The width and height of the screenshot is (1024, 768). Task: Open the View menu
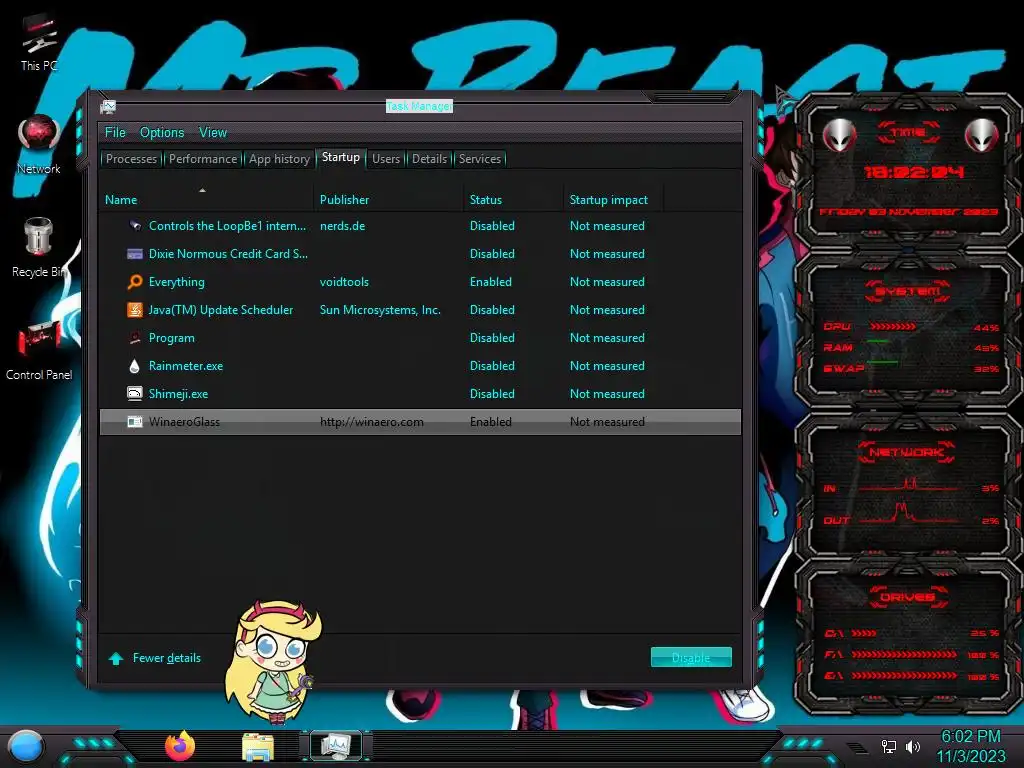[213, 133]
